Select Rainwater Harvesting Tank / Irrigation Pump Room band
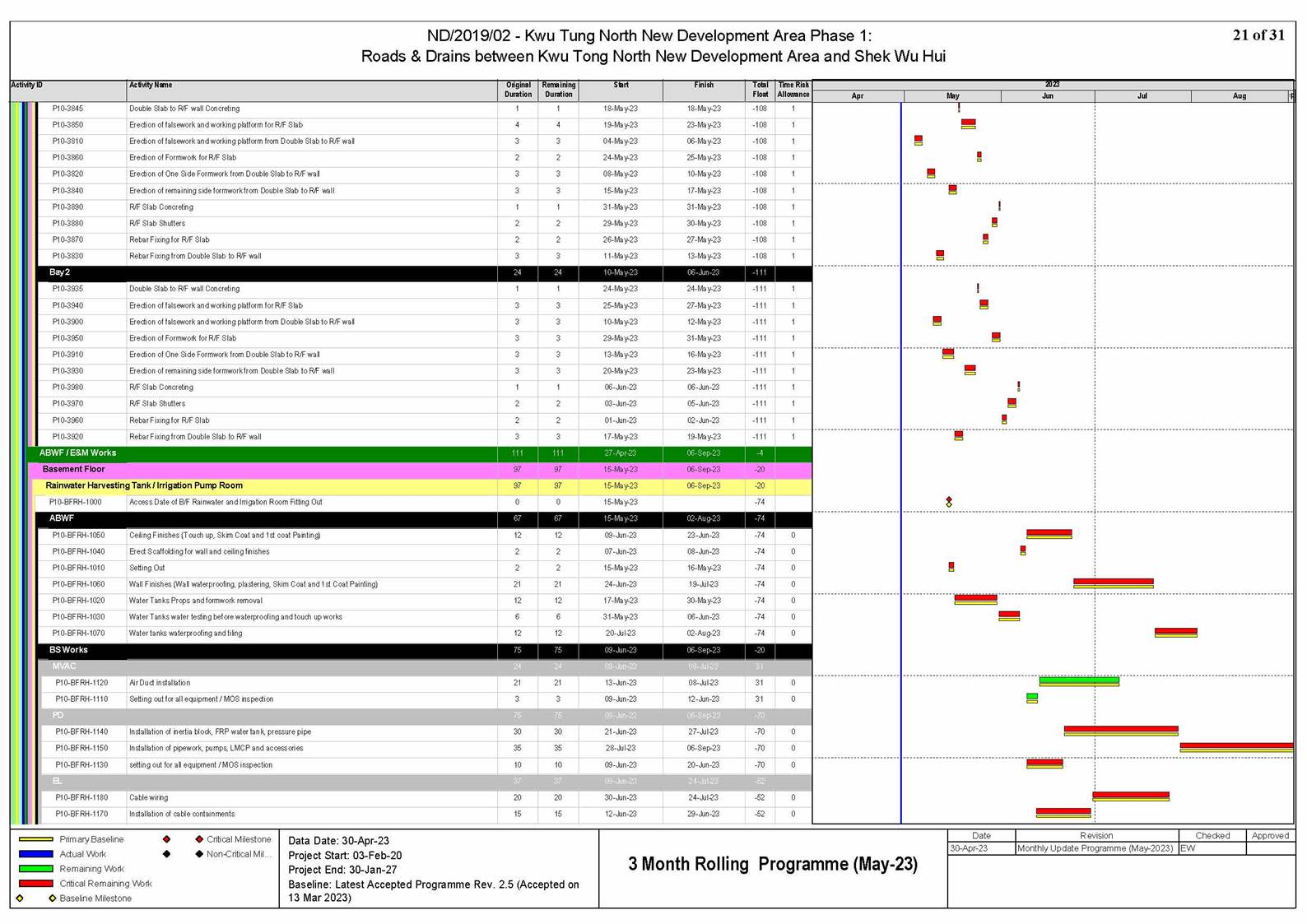 coord(423,486)
